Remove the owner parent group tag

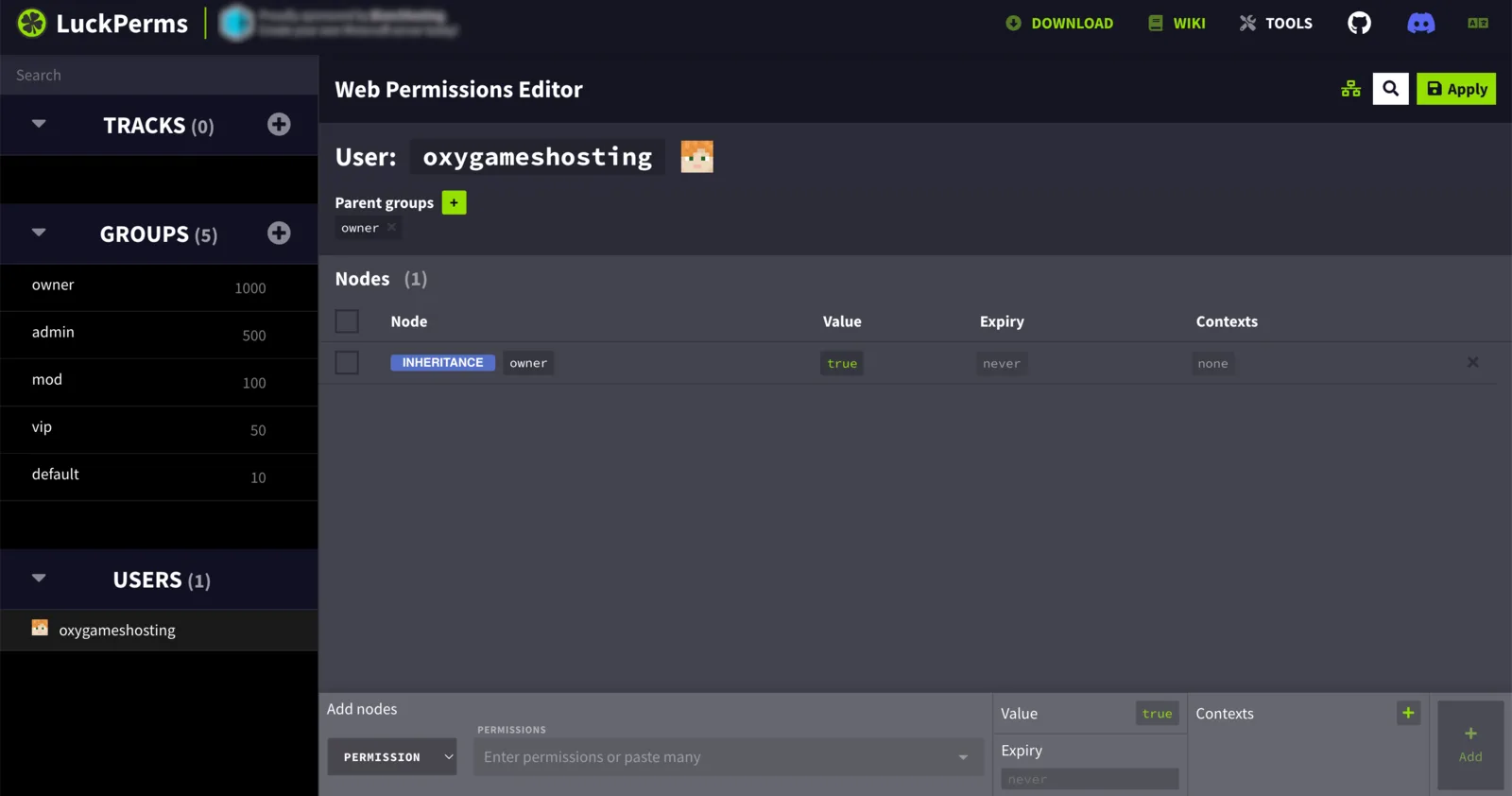point(391,227)
